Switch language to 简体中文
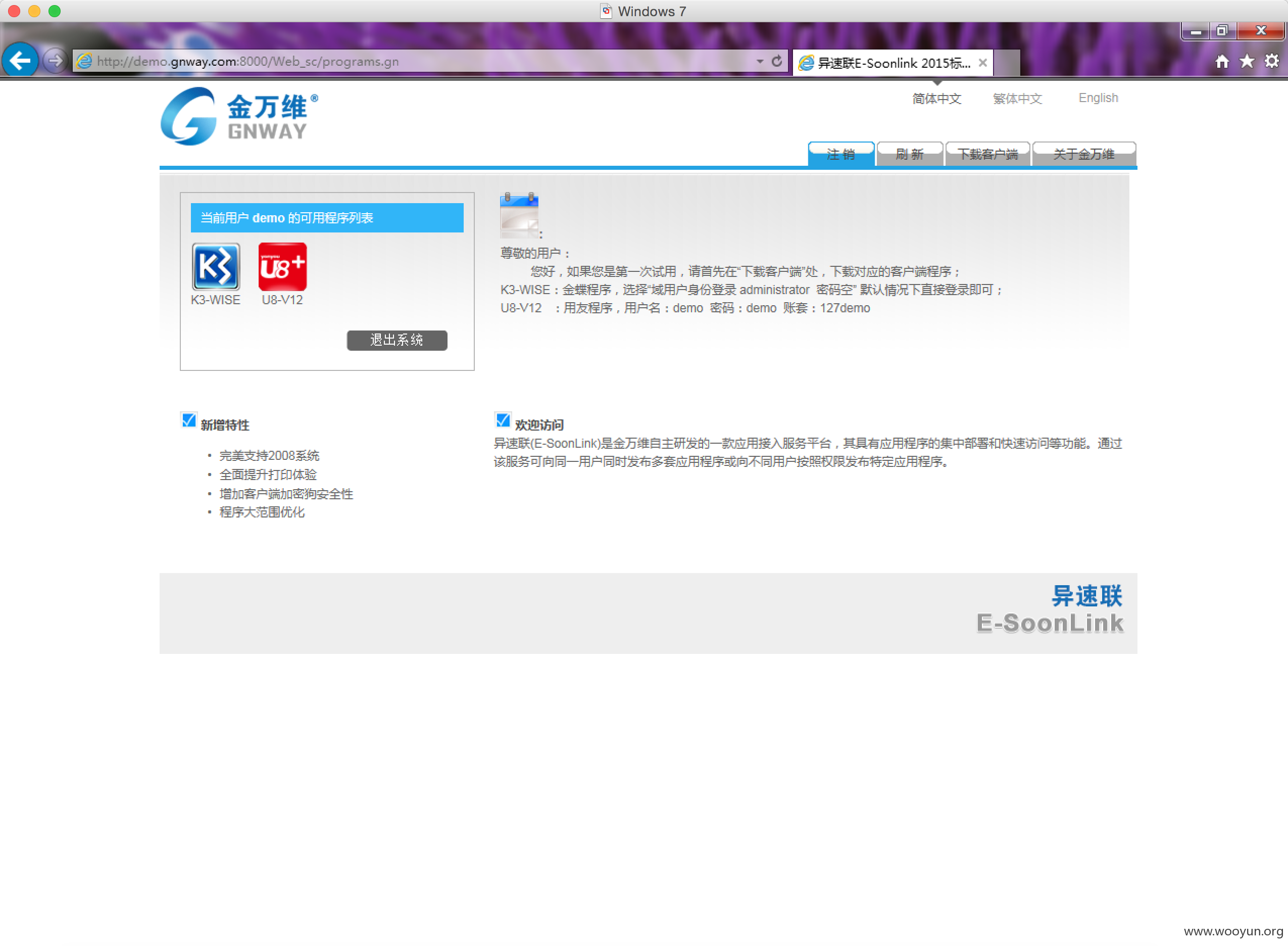This screenshot has width=1288, height=946. pyautogui.click(x=936, y=99)
